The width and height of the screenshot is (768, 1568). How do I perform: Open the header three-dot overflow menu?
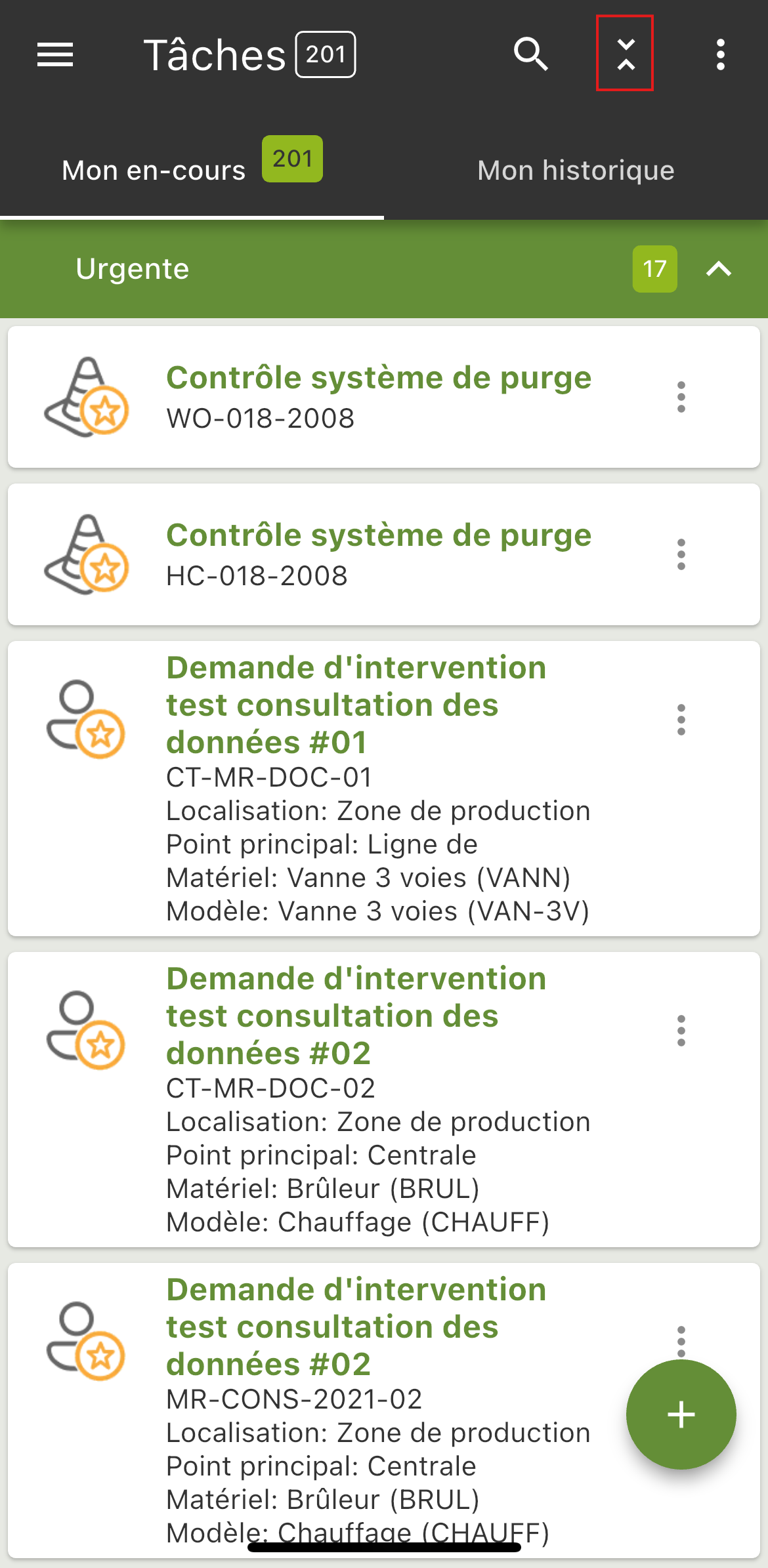(721, 54)
